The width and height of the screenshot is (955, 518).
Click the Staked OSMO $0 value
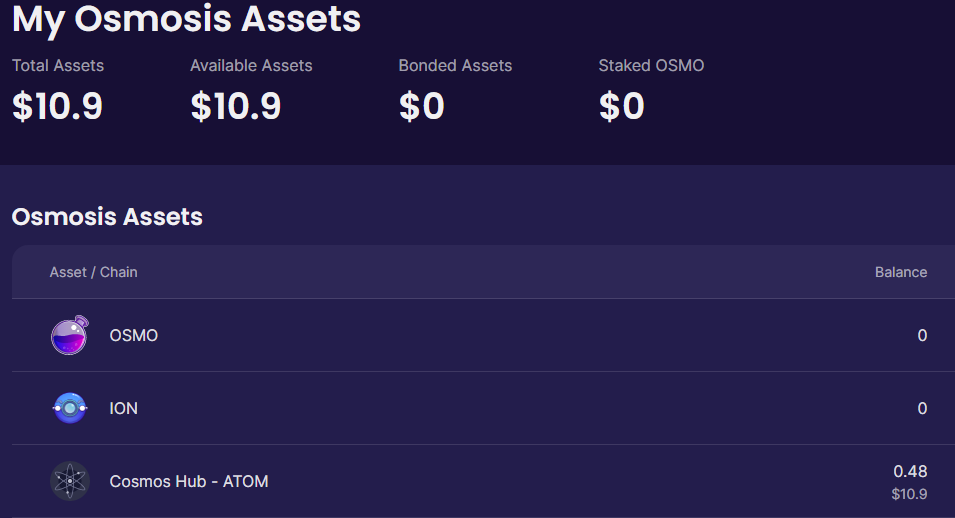coord(621,106)
